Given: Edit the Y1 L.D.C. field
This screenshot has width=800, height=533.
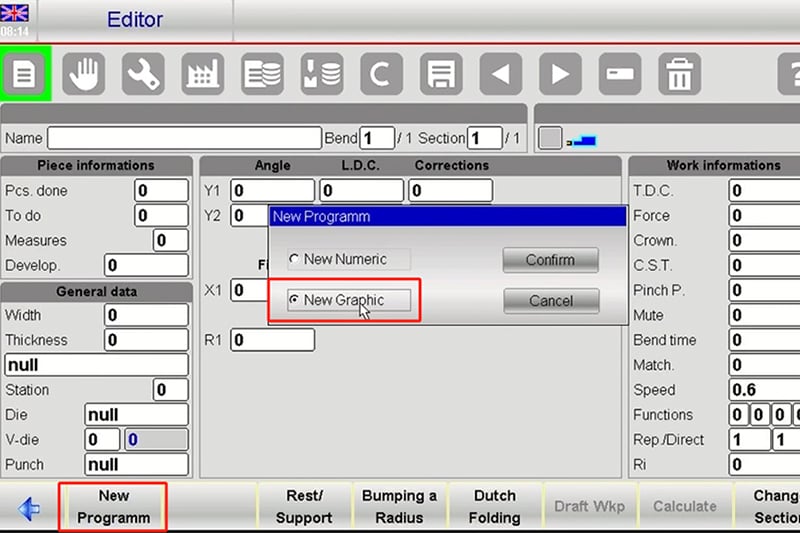Looking at the screenshot, I should tap(361, 191).
